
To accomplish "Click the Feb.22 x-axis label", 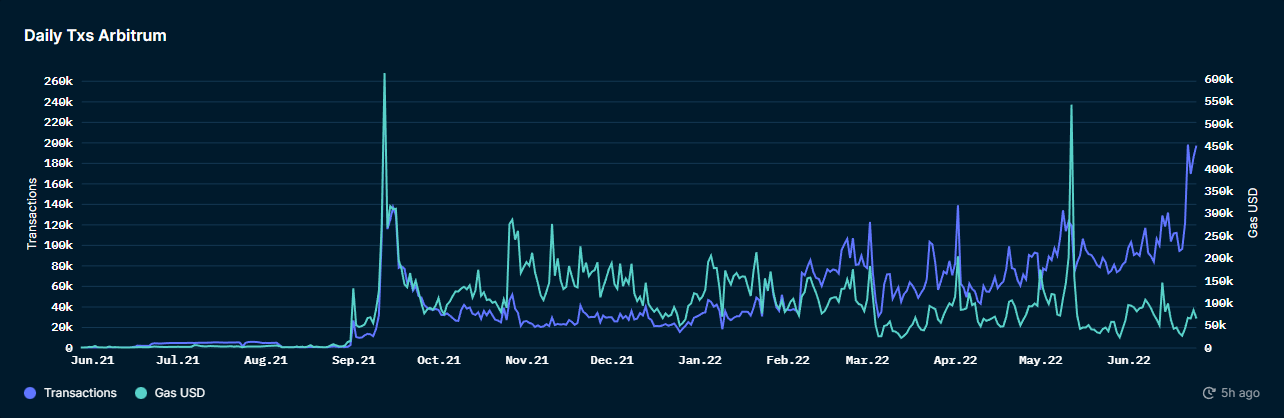I will [788, 360].
